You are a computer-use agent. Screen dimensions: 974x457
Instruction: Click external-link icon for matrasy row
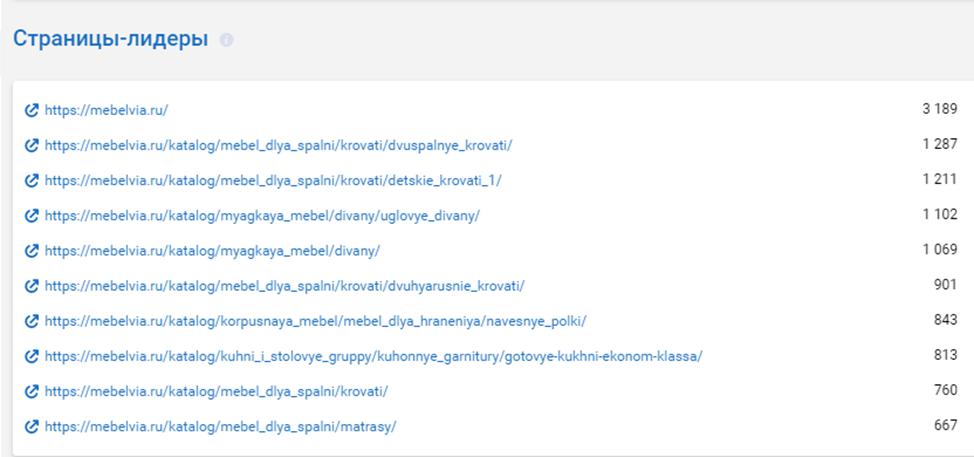[31, 427]
